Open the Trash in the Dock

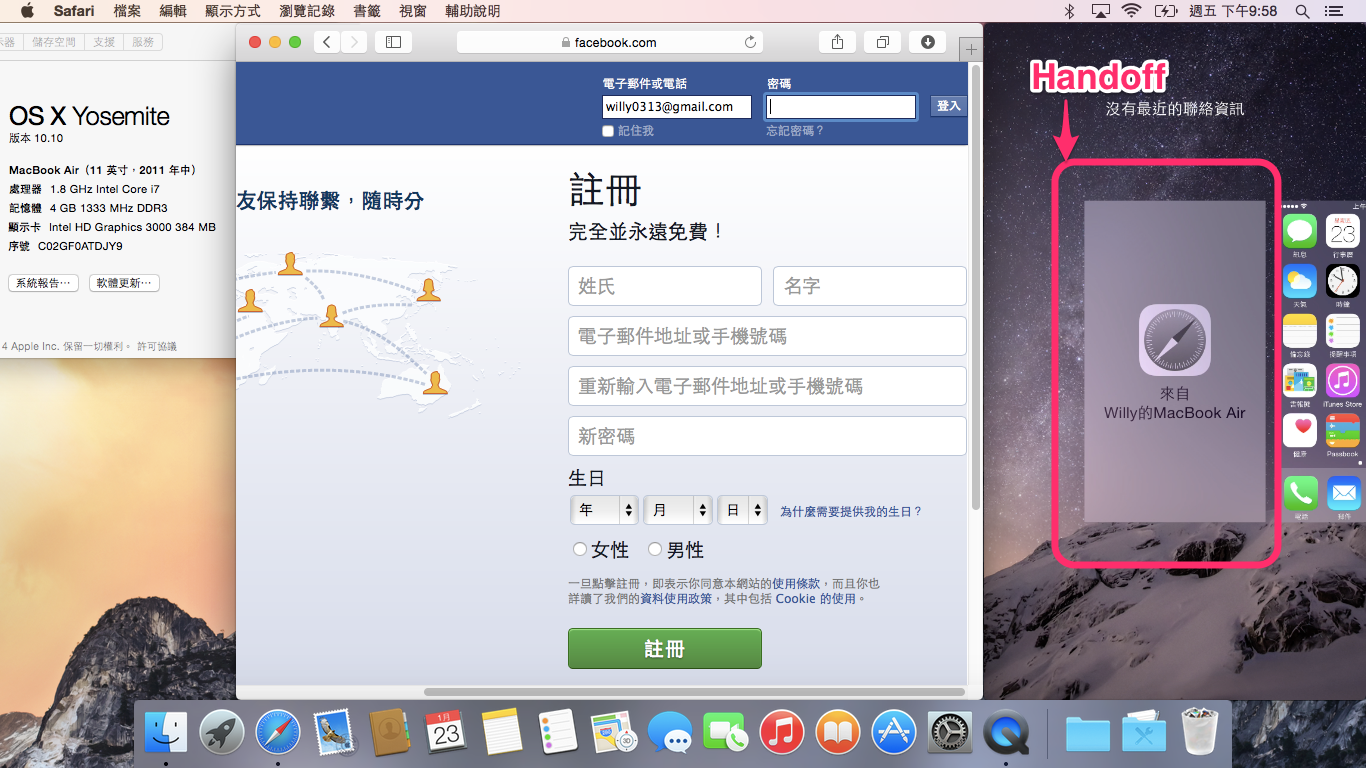point(1200,732)
